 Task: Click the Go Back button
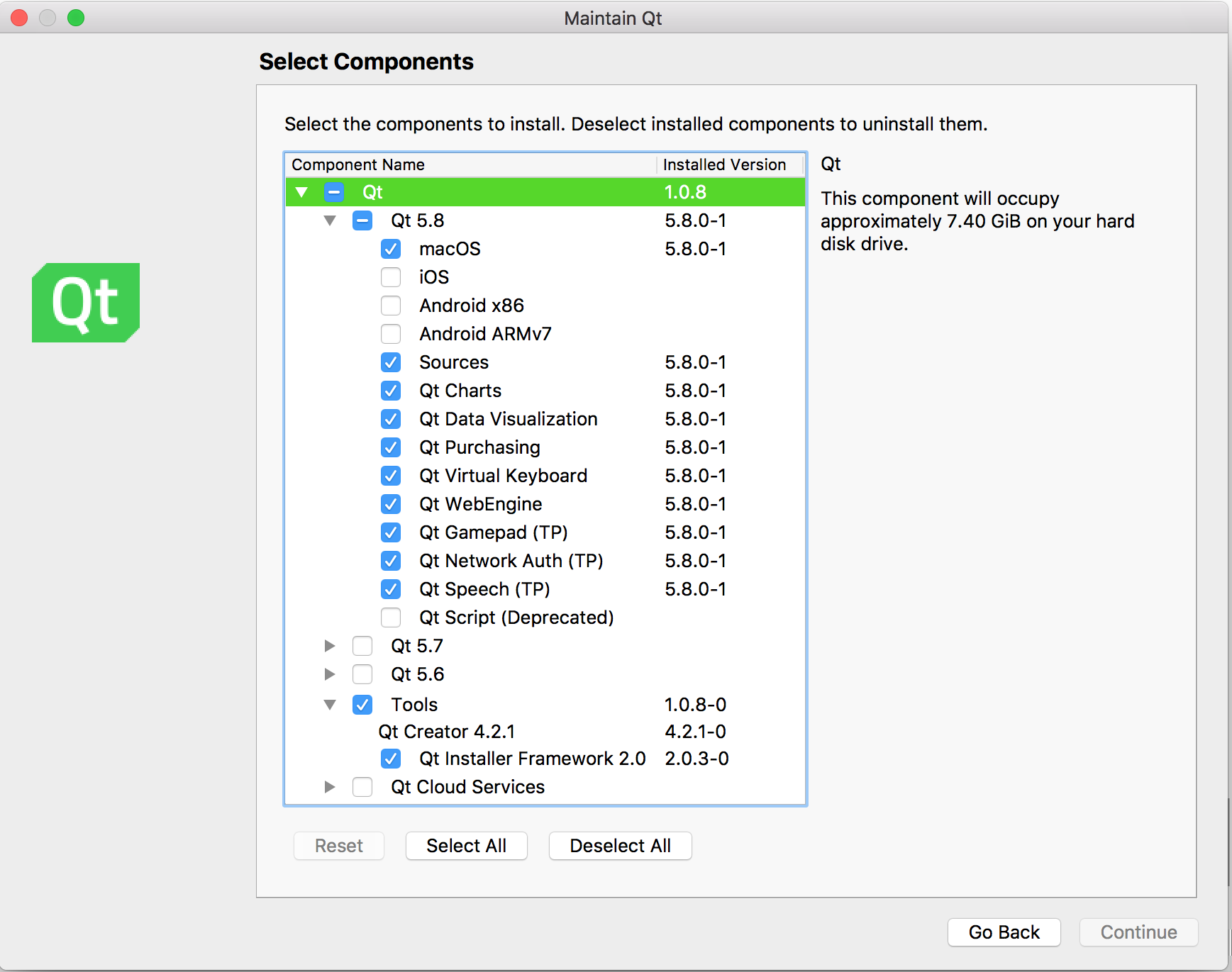click(1004, 932)
